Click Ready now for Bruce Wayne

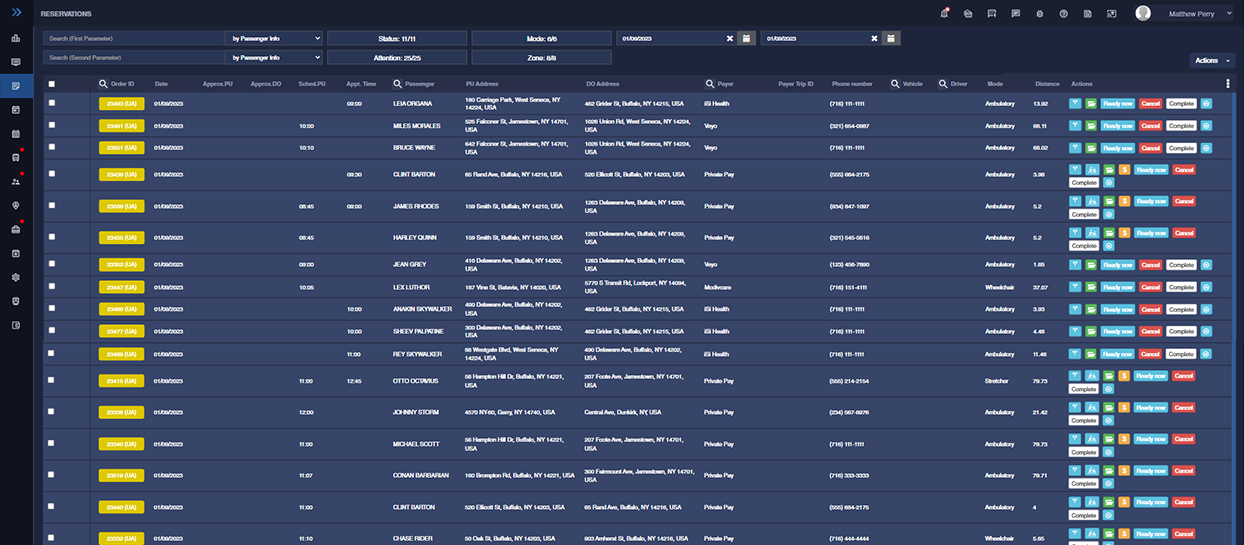click(1118, 148)
